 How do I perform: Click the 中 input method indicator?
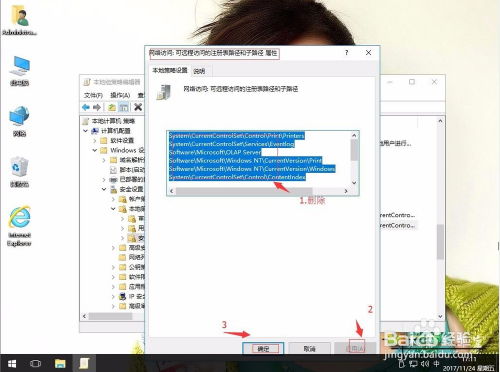coord(437,363)
